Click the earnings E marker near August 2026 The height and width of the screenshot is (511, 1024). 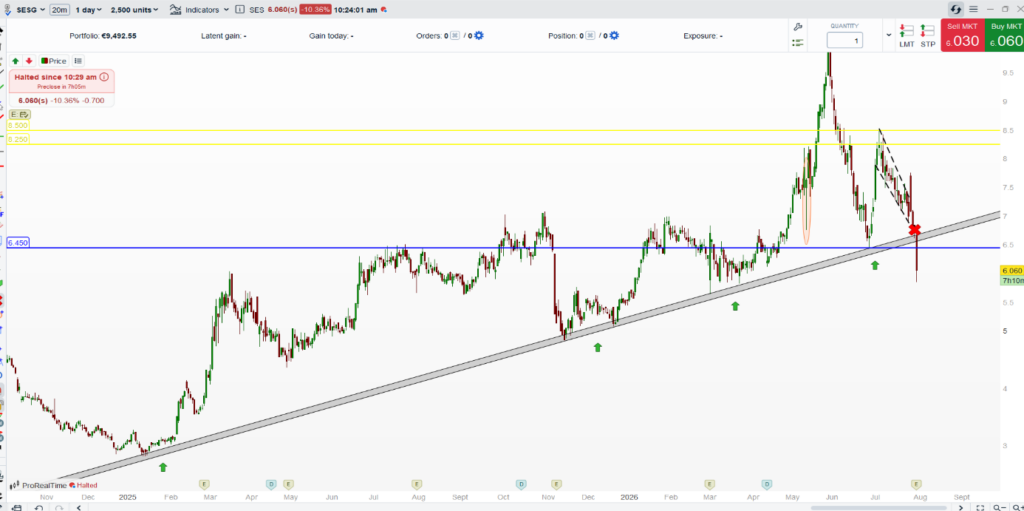coord(916,484)
